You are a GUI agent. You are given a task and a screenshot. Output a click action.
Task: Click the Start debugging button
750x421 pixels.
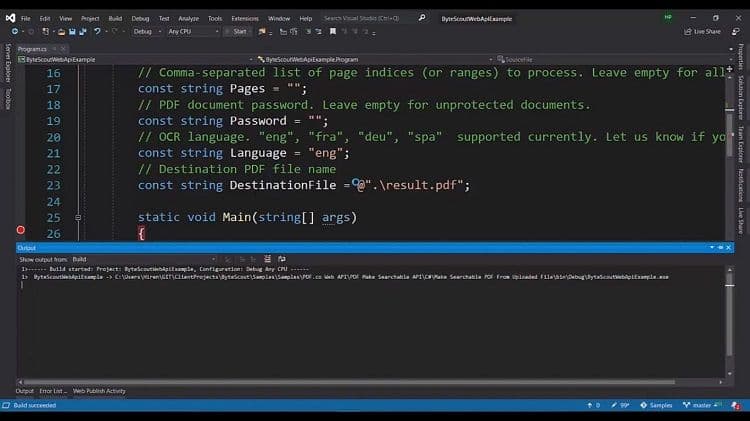coord(238,31)
